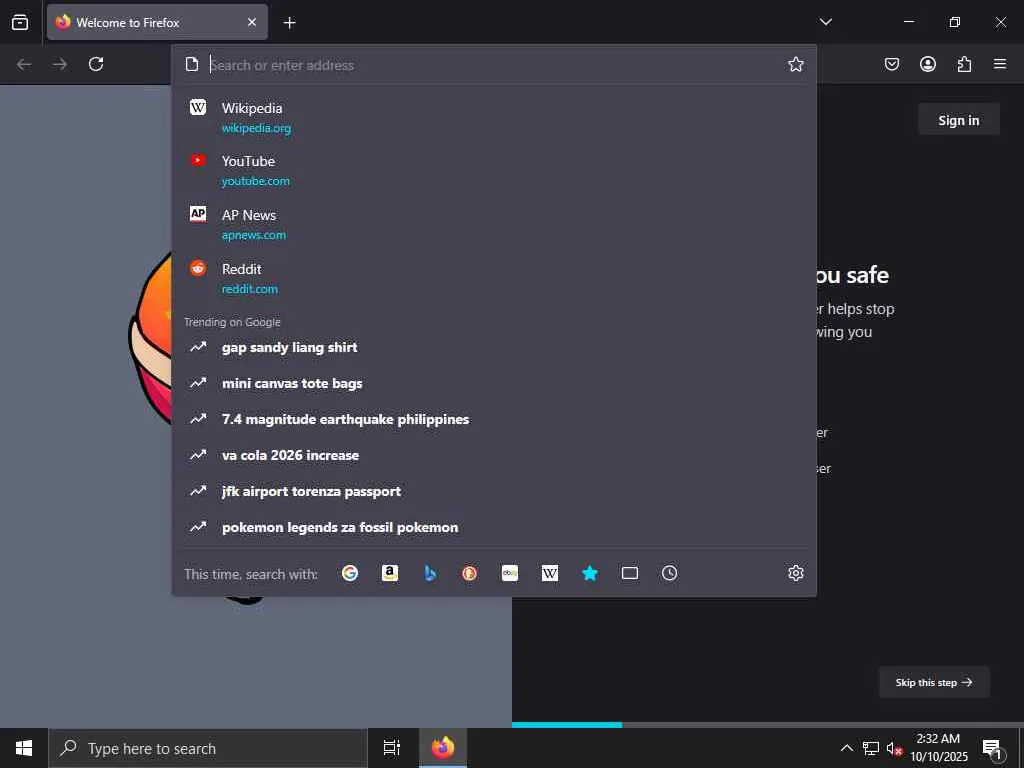Search this time with DuckDuckGo
1024x768 pixels.
470,573
